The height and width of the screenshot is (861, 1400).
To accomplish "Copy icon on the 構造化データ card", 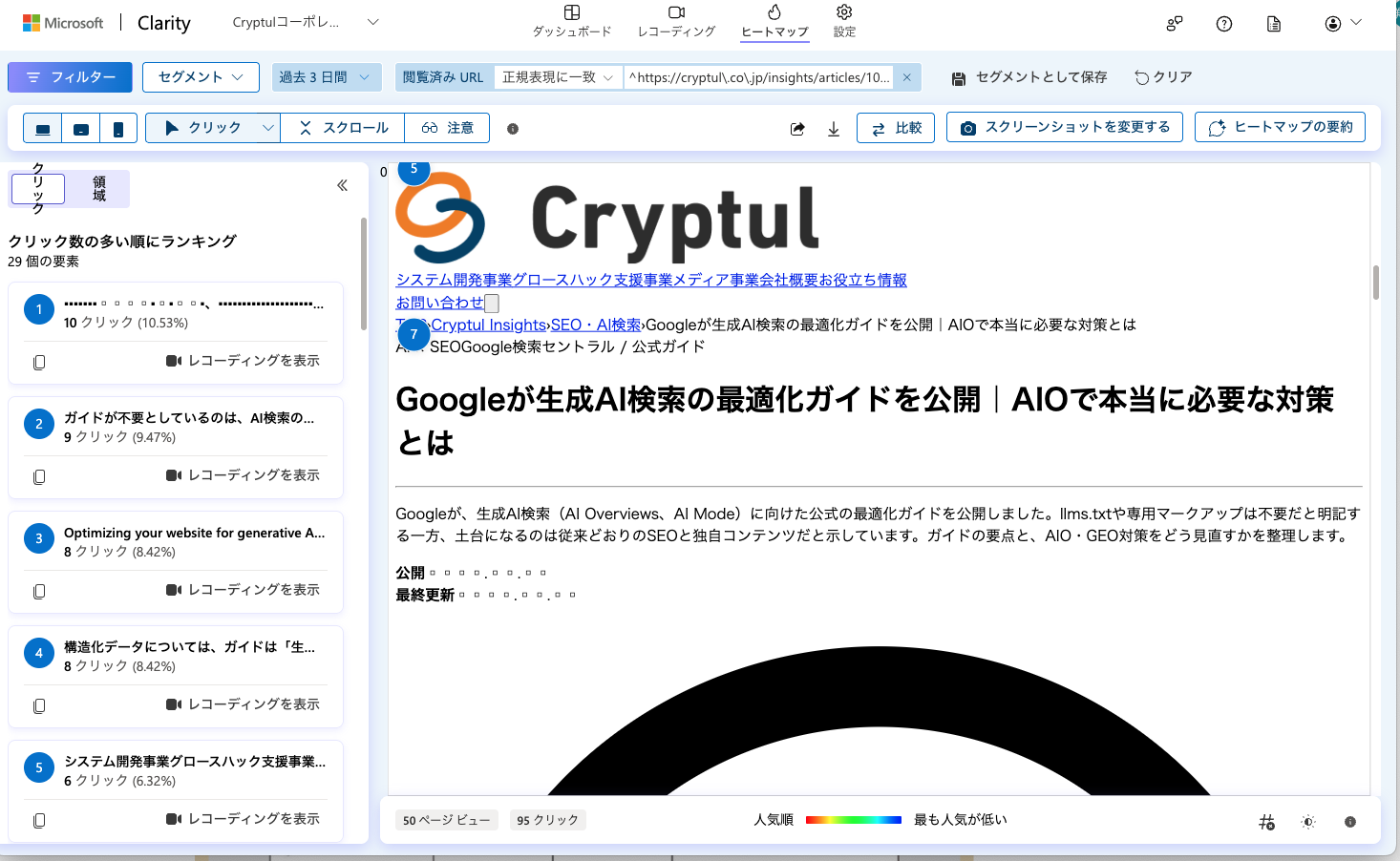I will click(39, 705).
